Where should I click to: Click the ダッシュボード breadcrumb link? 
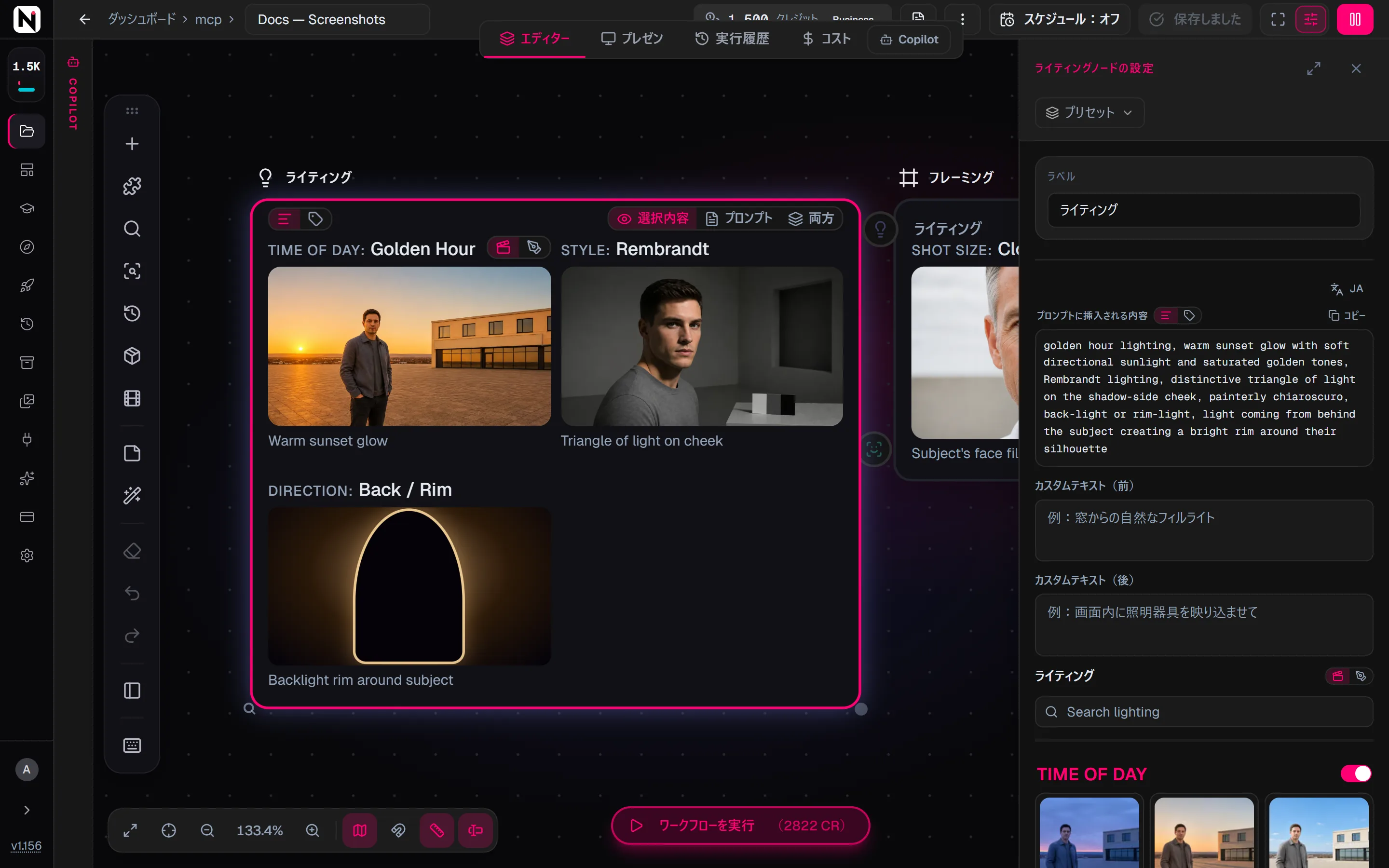pos(142,19)
